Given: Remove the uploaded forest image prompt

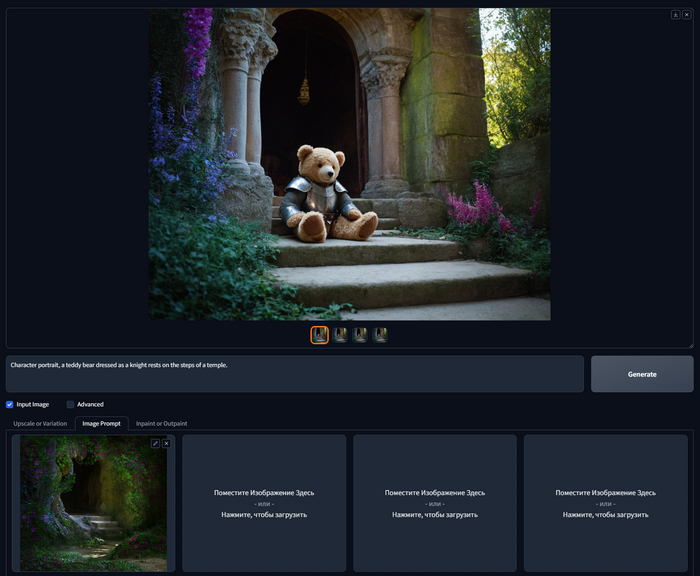Looking at the screenshot, I should (167, 443).
